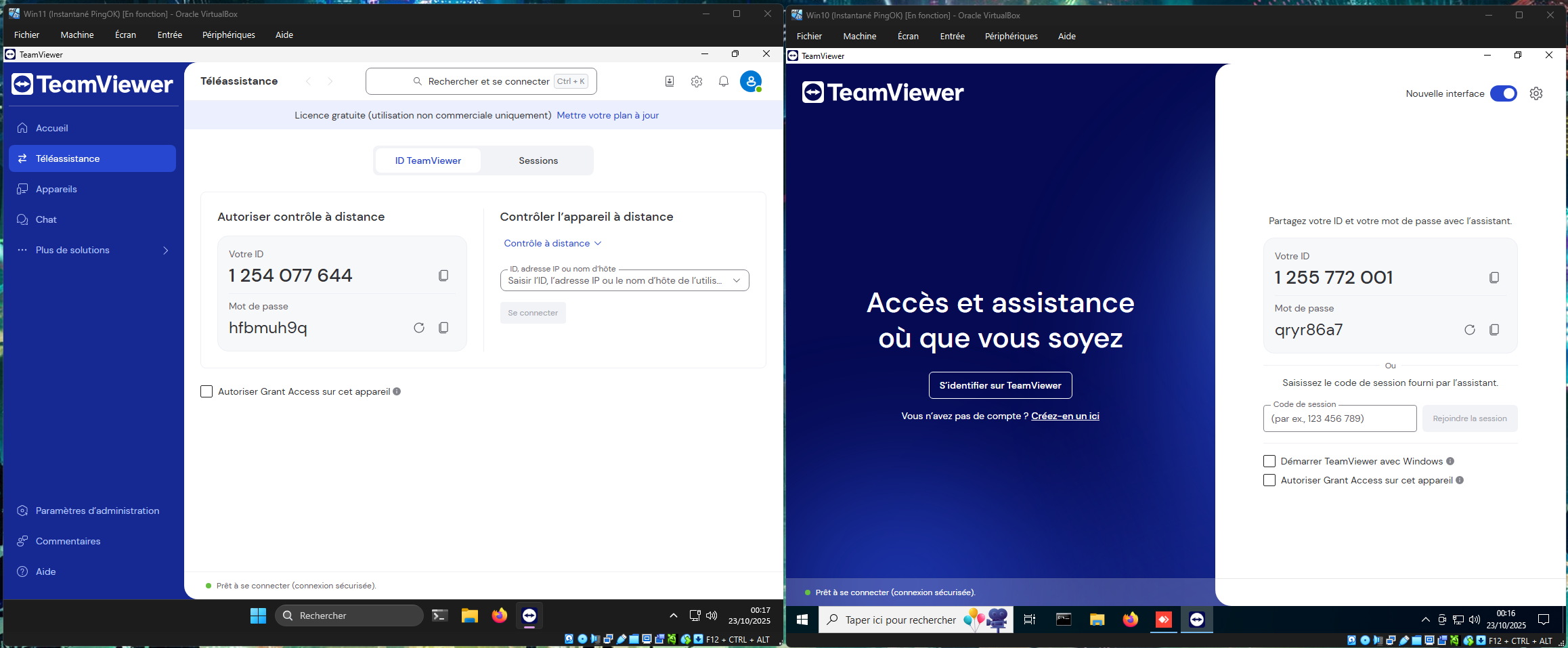Check Autoriser Grant Access in Win11 window
Viewport: 1568px width, 648px height.
206,391
